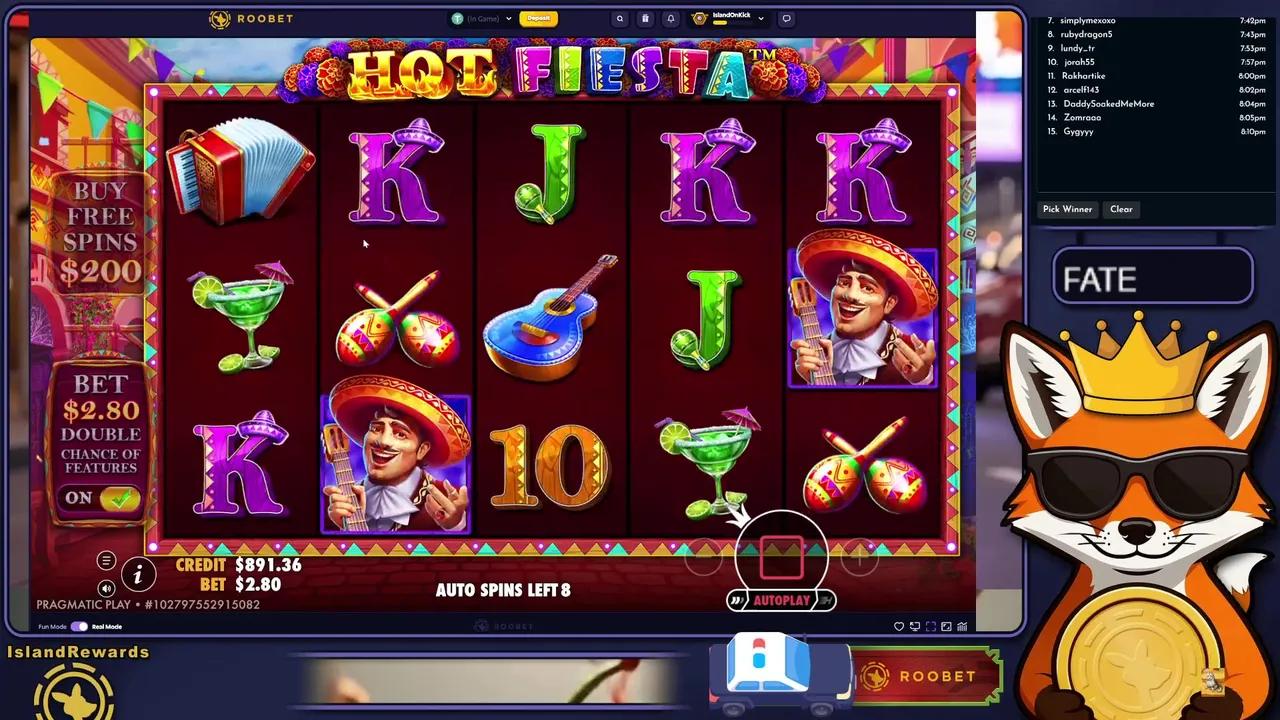Add game to favorites heart icon

click(x=899, y=626)
